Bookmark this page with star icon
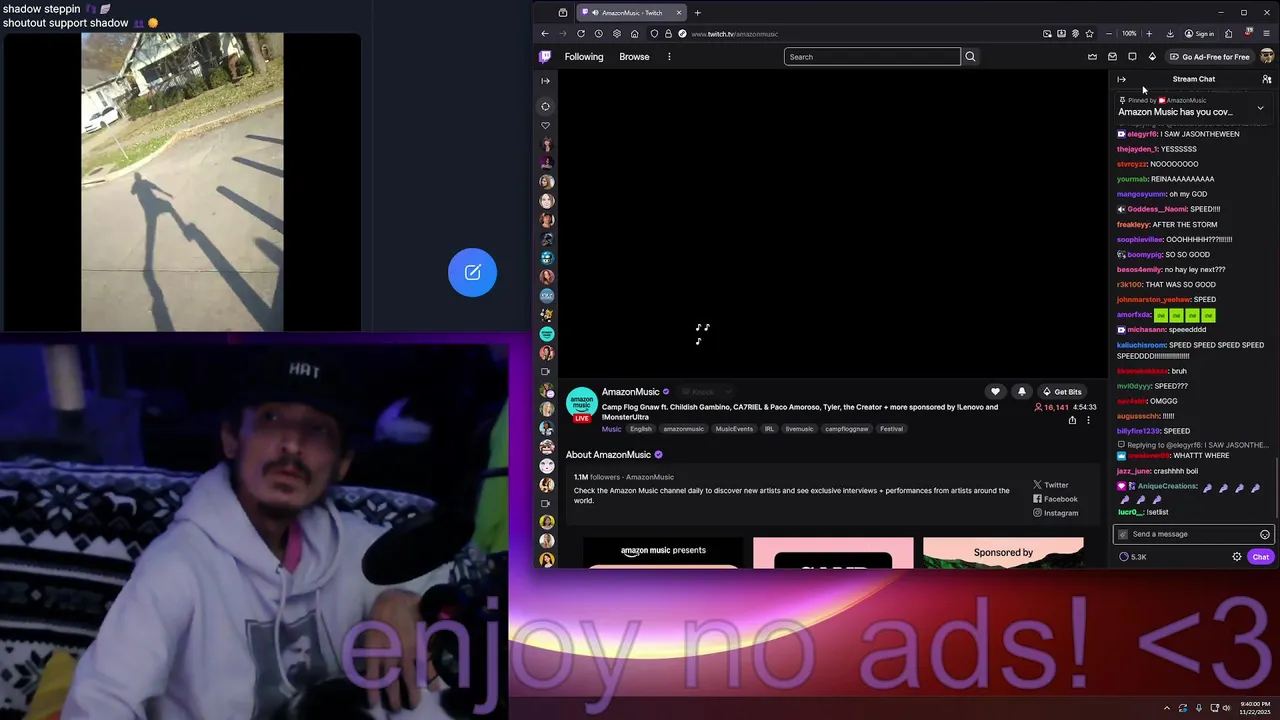This screenshot has height=720, width=1280. 1089,34
